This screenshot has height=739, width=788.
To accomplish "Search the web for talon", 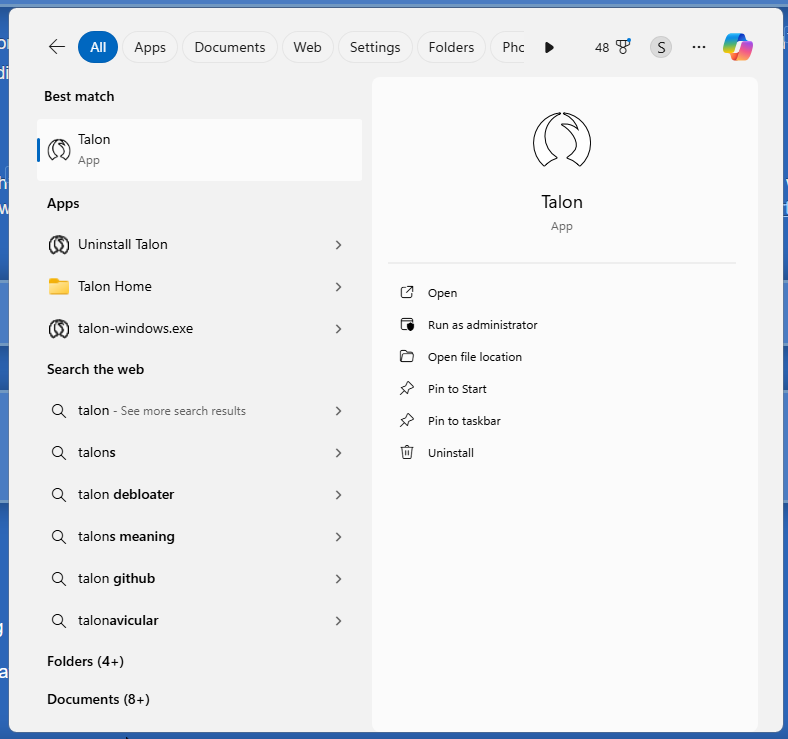I will coord(200,411).
